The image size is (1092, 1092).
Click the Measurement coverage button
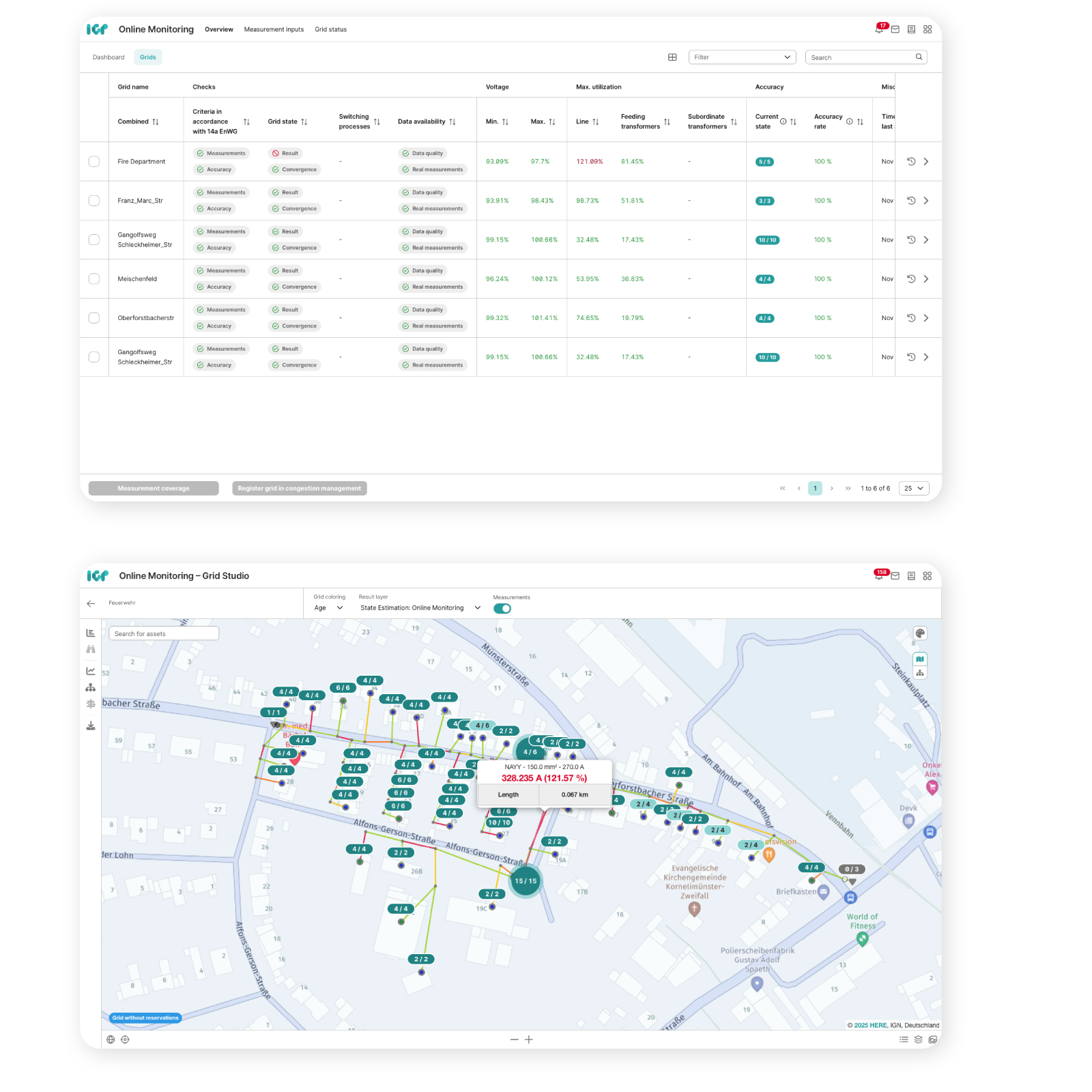pyautogui.click(x=154, y=489)
